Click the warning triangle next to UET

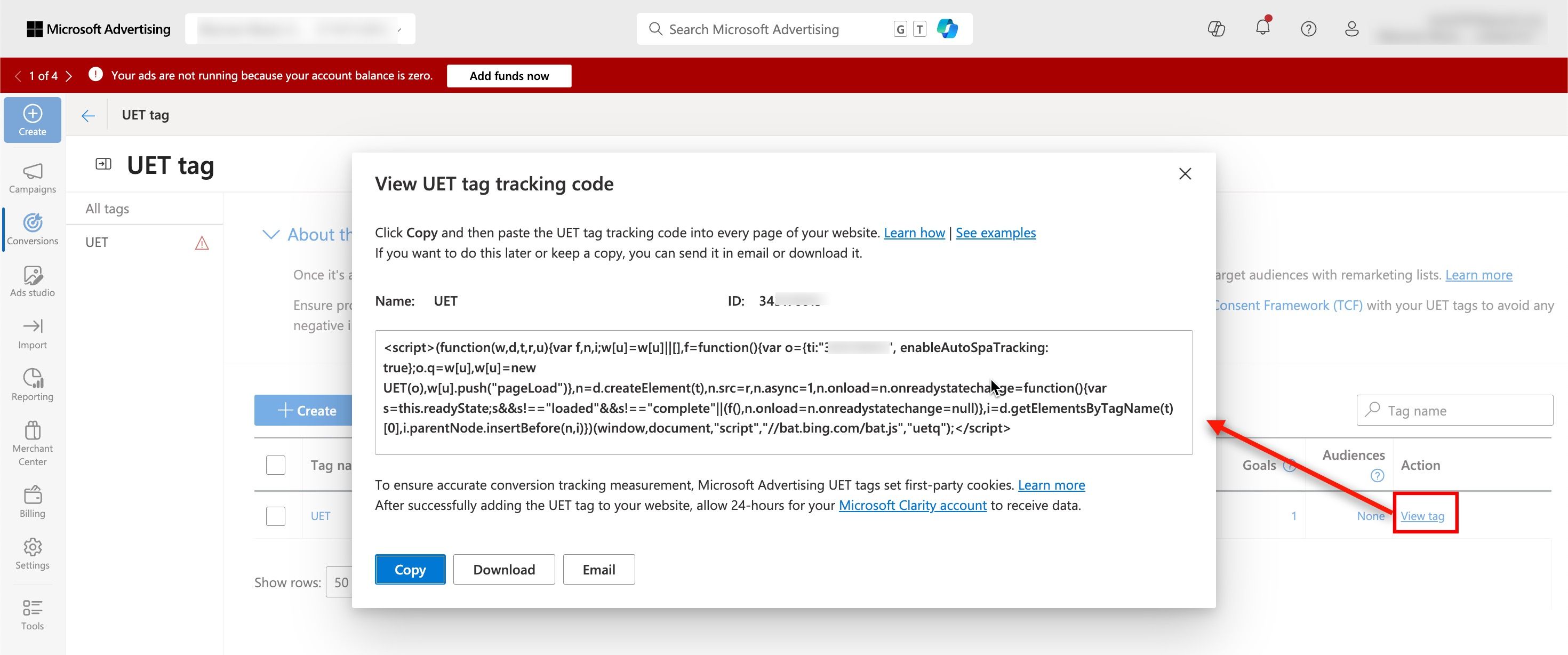pos(202,243)
